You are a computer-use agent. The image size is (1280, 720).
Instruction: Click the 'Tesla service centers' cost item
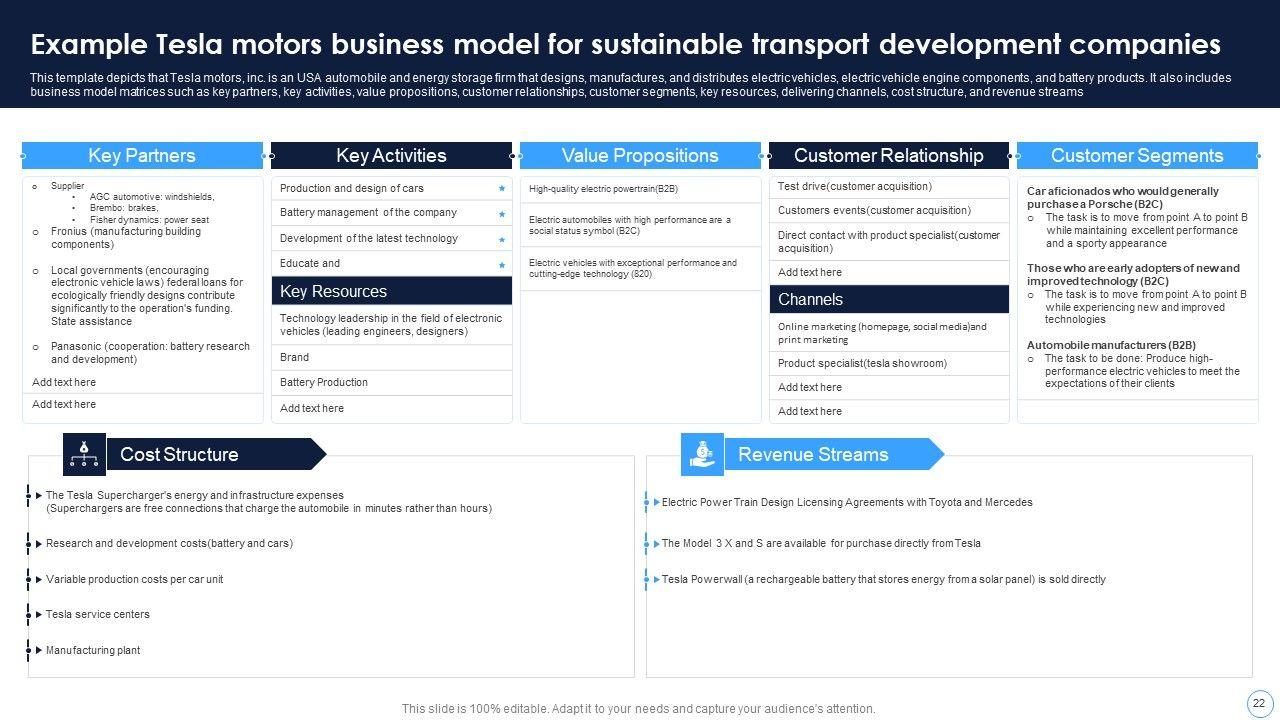point(98,614)
